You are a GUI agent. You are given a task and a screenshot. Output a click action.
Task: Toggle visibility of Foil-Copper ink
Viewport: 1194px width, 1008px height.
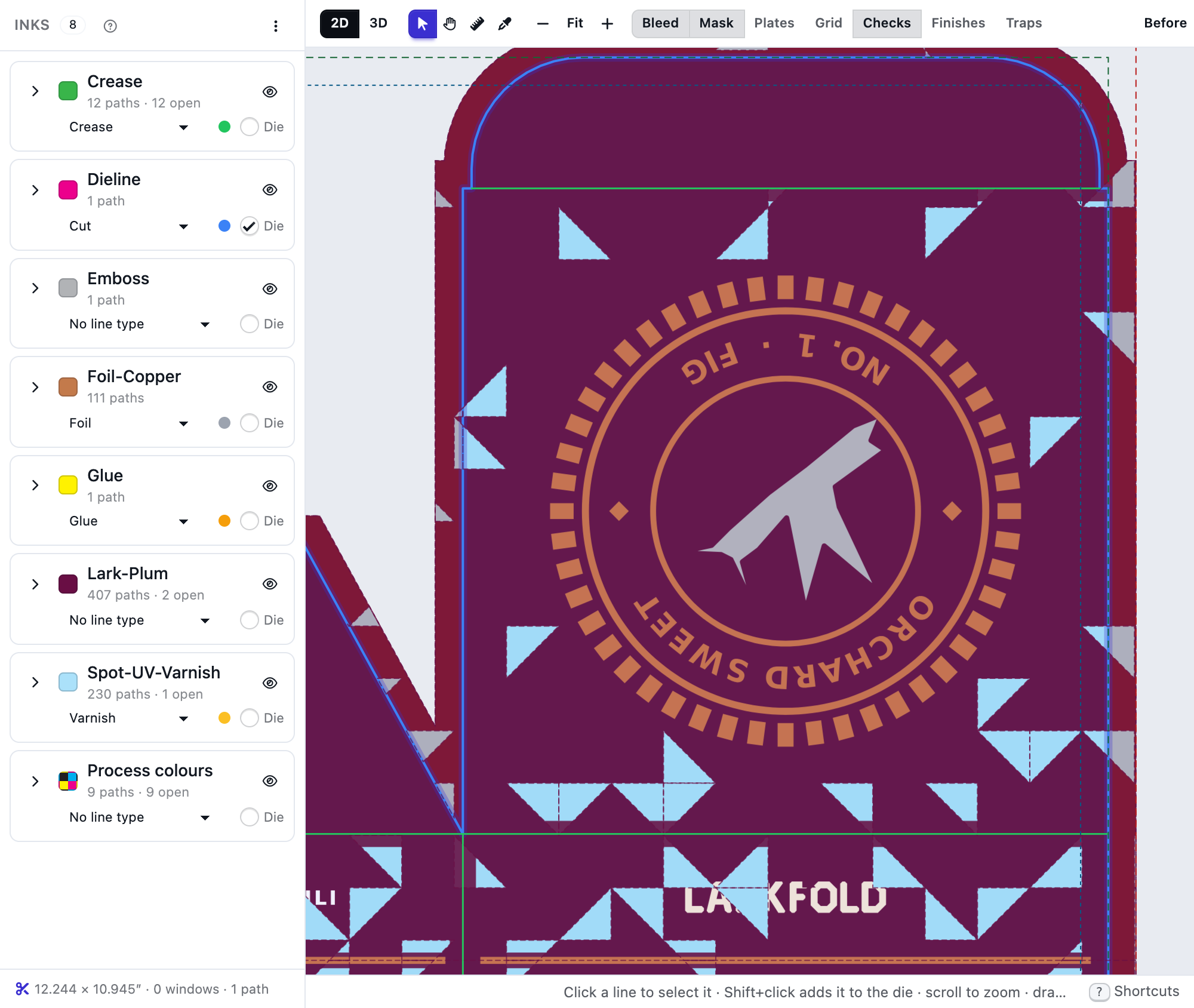coord(270,386)
